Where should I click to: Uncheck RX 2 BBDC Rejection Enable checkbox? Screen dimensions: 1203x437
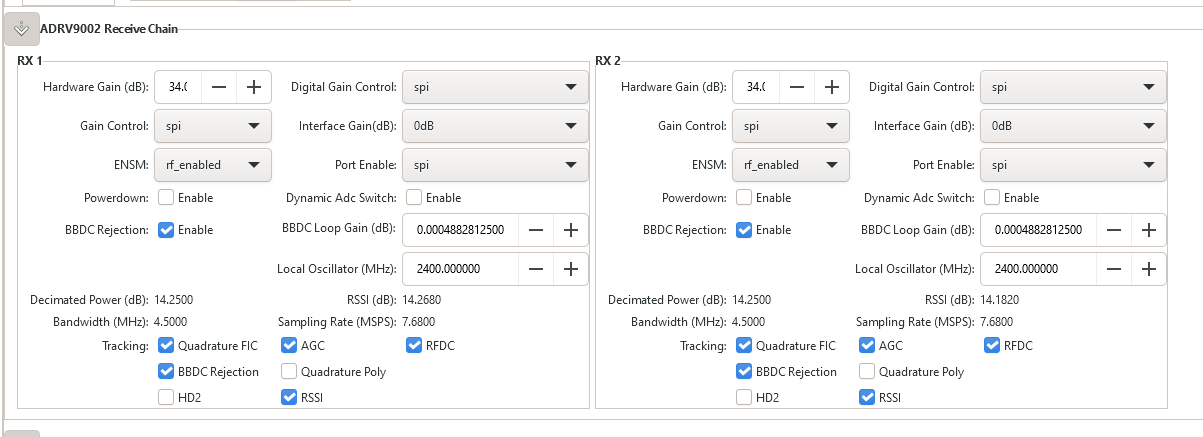(744, 230)
